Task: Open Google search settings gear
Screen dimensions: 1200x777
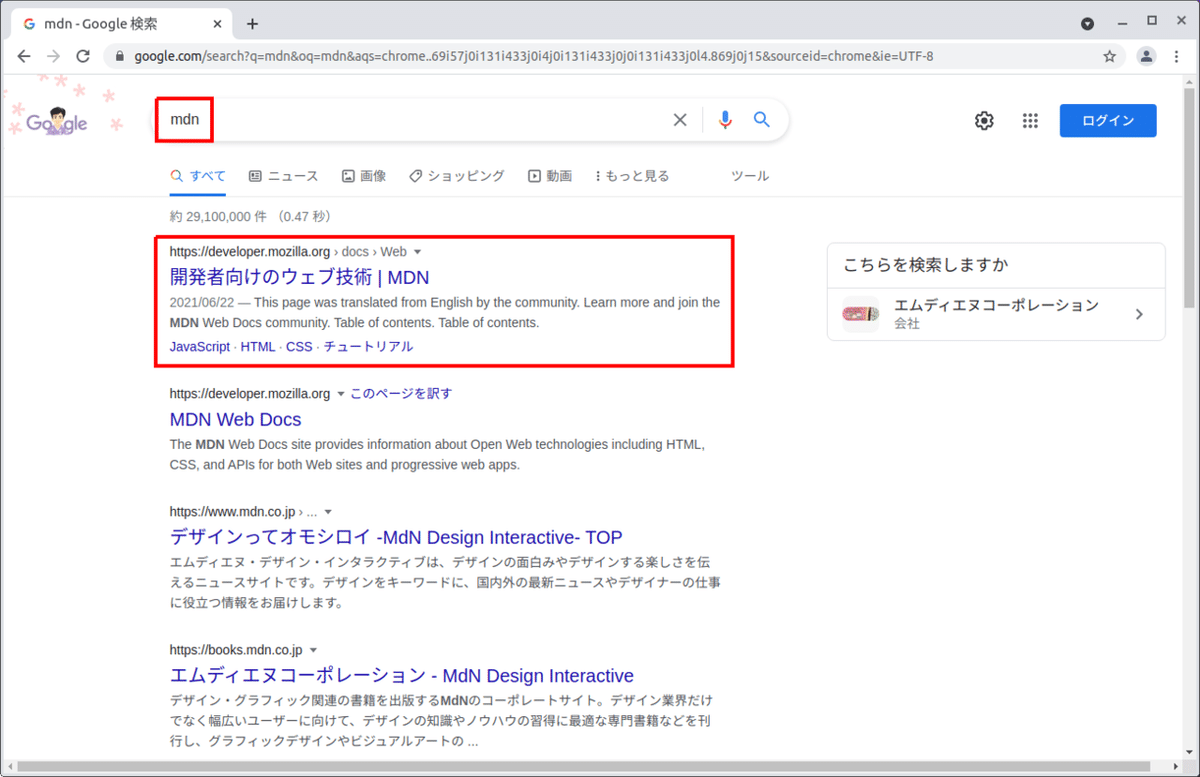Action: click(984, 120)
